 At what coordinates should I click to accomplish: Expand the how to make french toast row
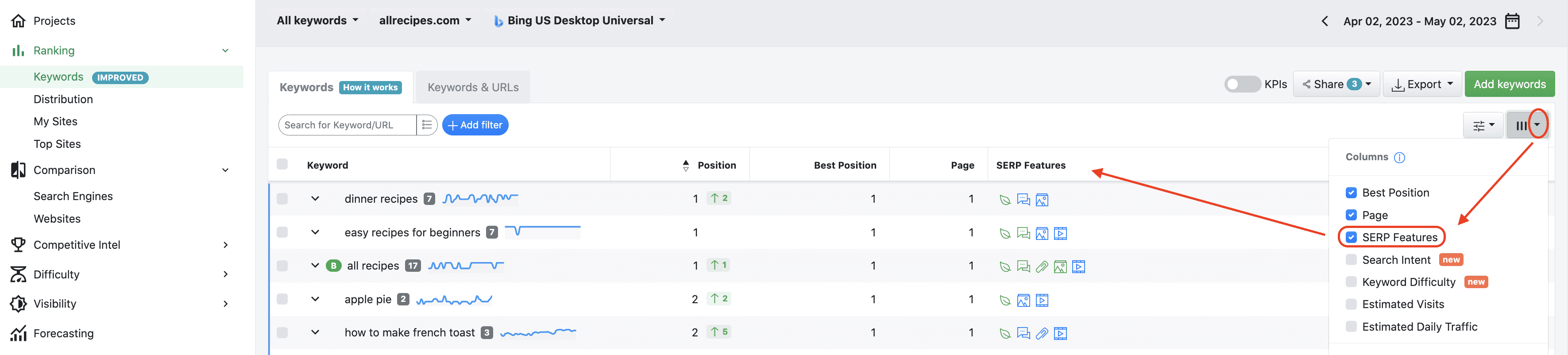pos(315,333)
